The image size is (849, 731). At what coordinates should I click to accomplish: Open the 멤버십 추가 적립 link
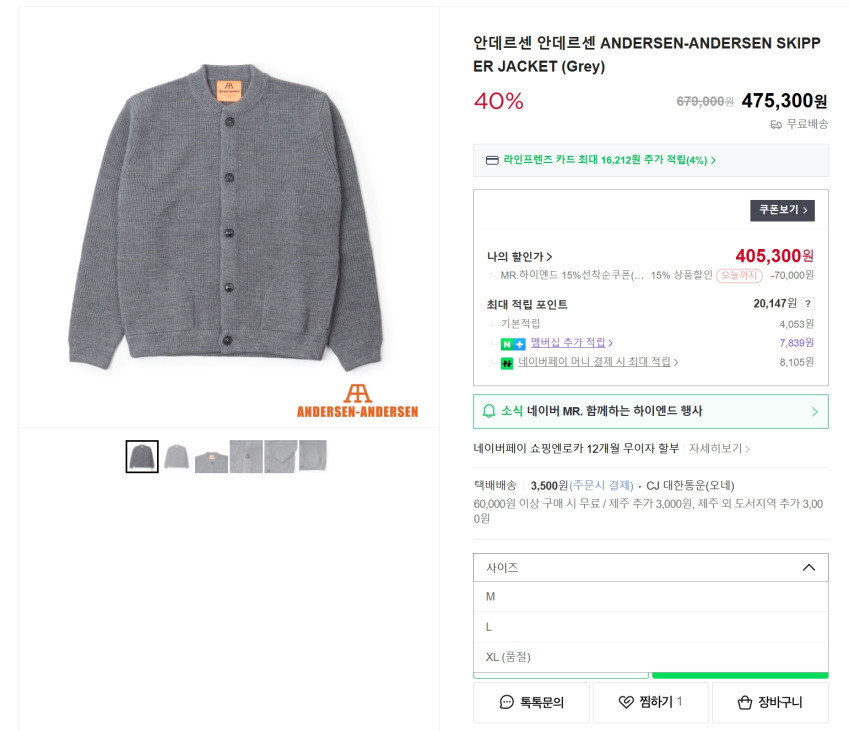pyautogui.click(x=571, y=343)
